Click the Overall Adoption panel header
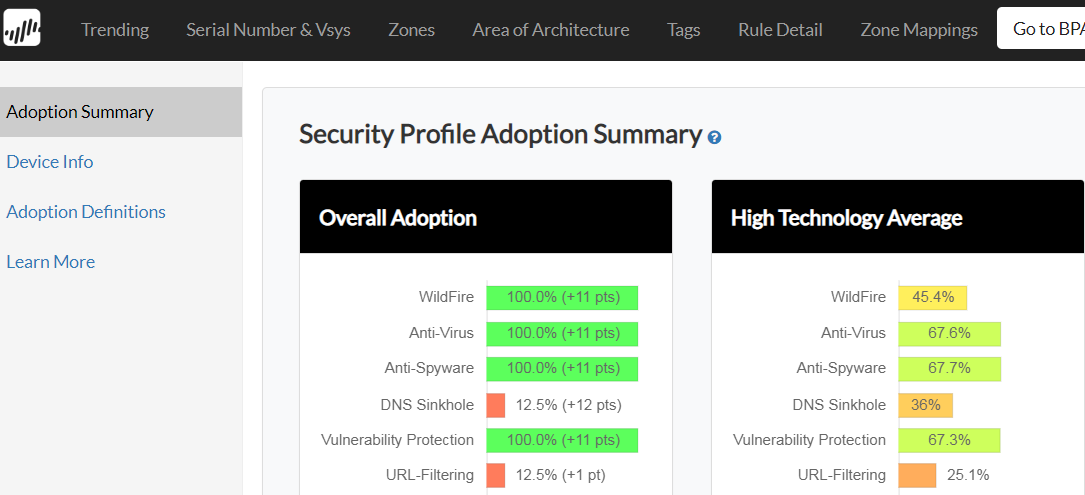This screenshot has height=495, width=1085. [x=485, y=217]
